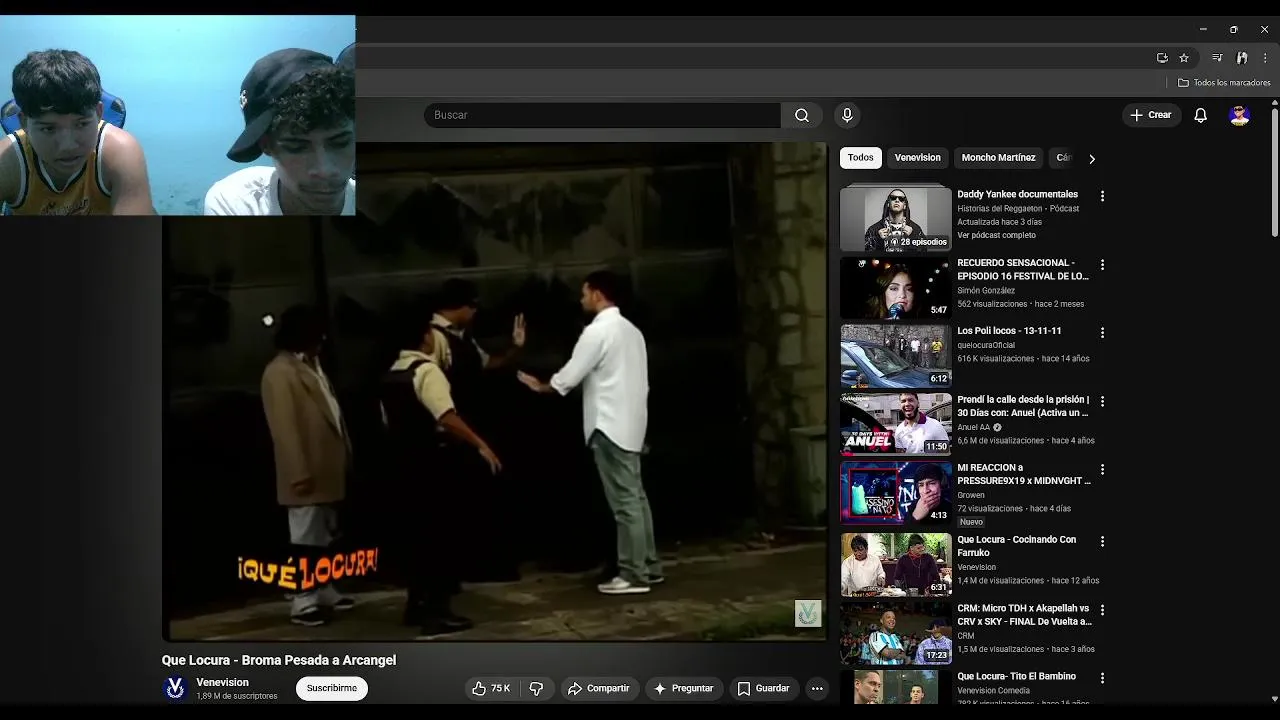Click the 'Simón González' channel name

986,291
